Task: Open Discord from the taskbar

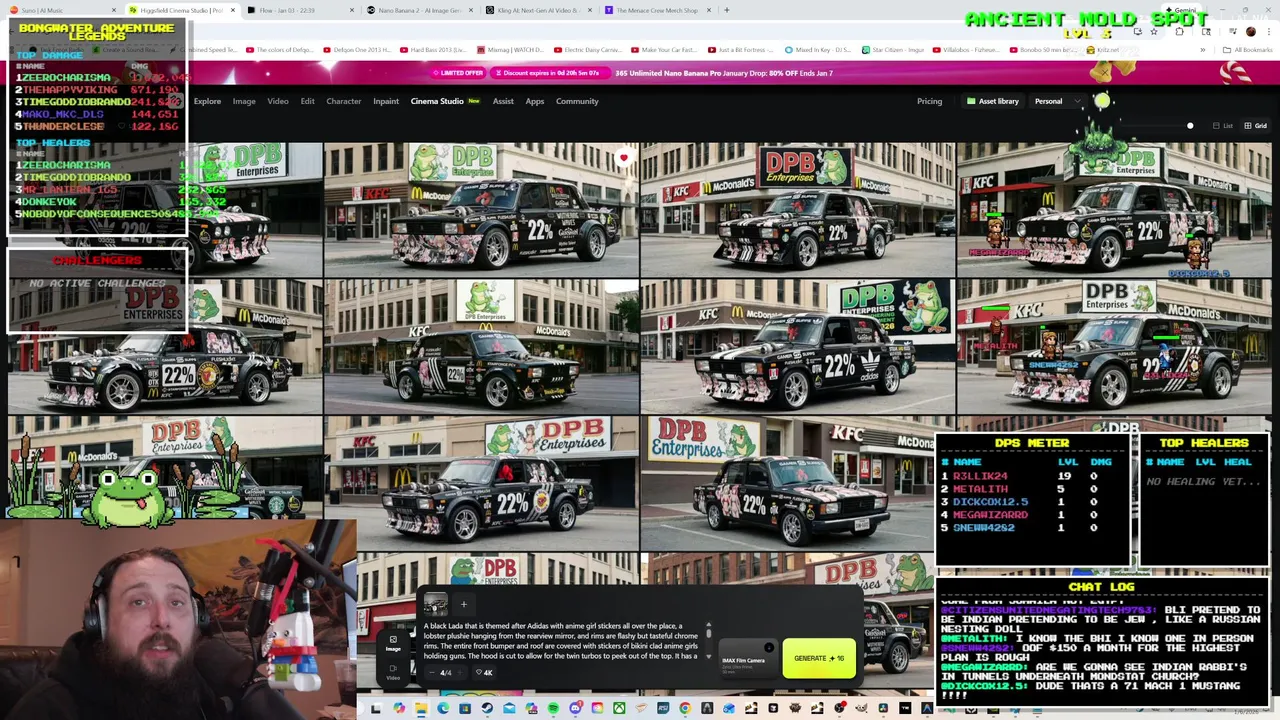Action: [576, 708]
